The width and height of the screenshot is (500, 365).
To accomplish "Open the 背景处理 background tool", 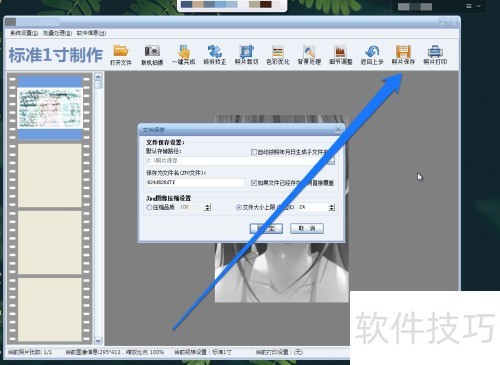I will pos(309,55).
